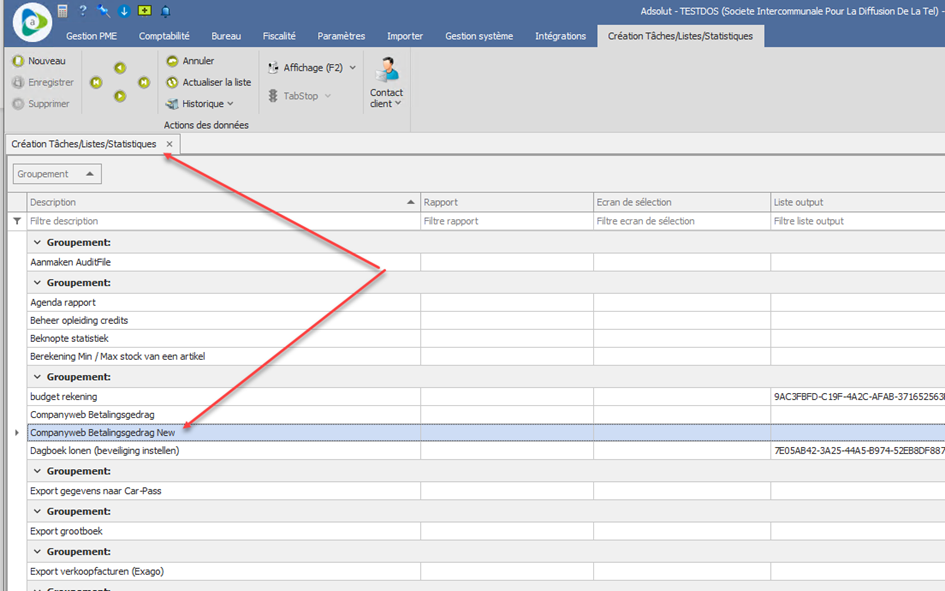Screen dimensions: 945x591
Task: Collapse the group containing Aanmaken AuditFile
Action: click(37, 242)
